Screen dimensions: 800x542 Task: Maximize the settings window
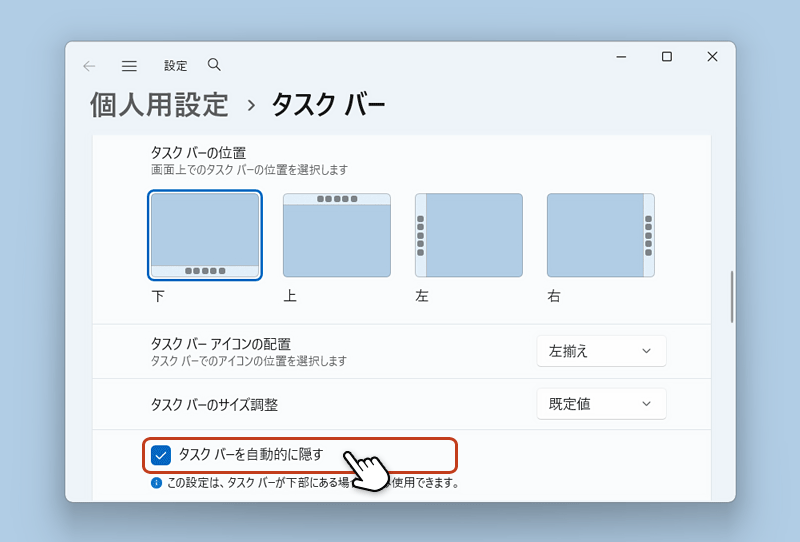667,57
